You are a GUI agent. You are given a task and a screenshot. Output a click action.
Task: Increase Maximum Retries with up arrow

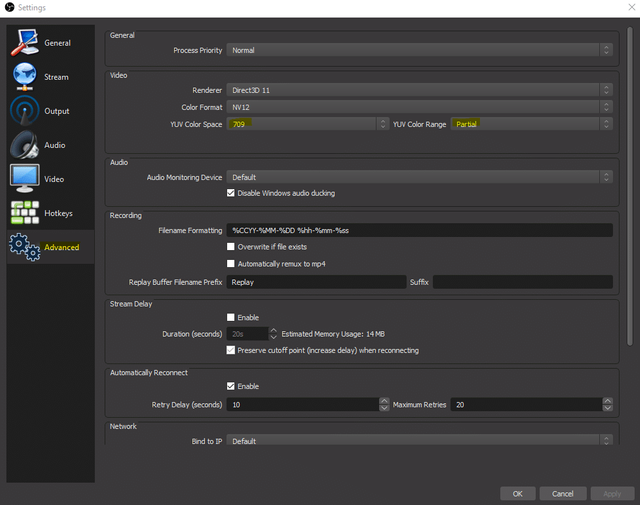point(608,401)
